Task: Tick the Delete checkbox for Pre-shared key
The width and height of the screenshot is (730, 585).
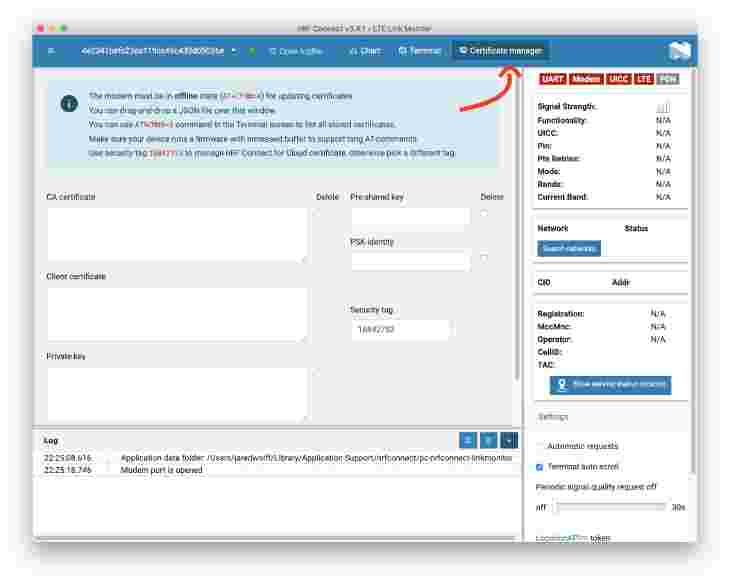Action: pyautogui.click(x=484, y=213)
